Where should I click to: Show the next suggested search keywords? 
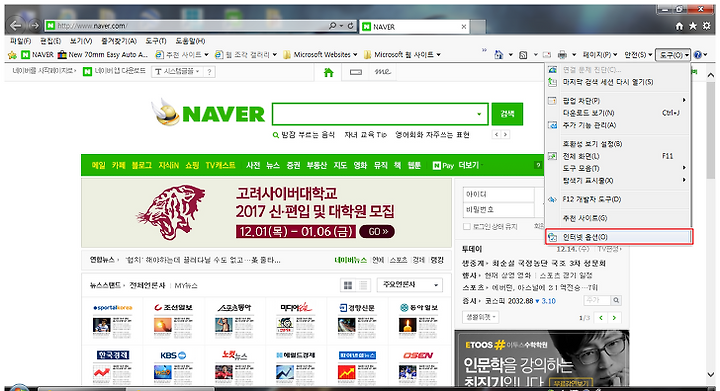(505, 134)
